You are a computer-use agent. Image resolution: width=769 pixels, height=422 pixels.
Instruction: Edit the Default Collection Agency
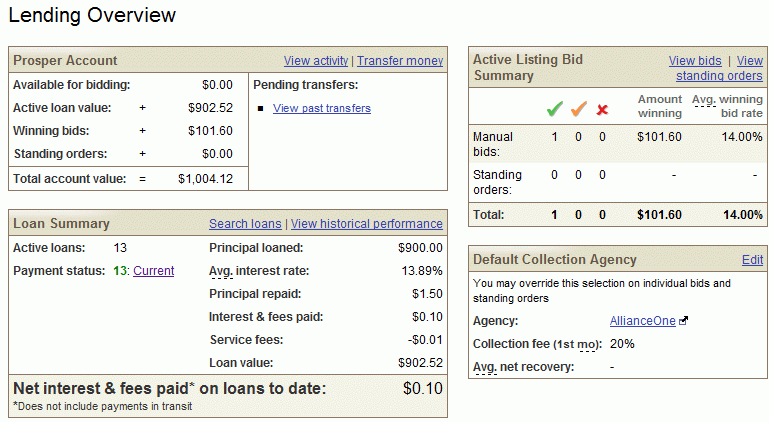[x=752, y=260]
